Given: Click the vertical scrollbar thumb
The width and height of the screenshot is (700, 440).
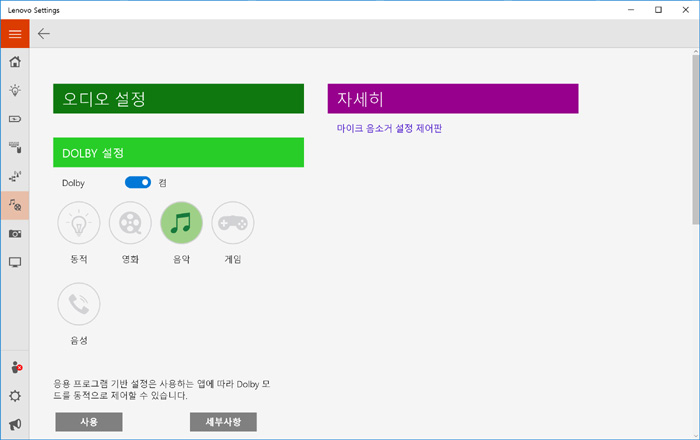Looking at the screenshot, I should pos(696,140).
